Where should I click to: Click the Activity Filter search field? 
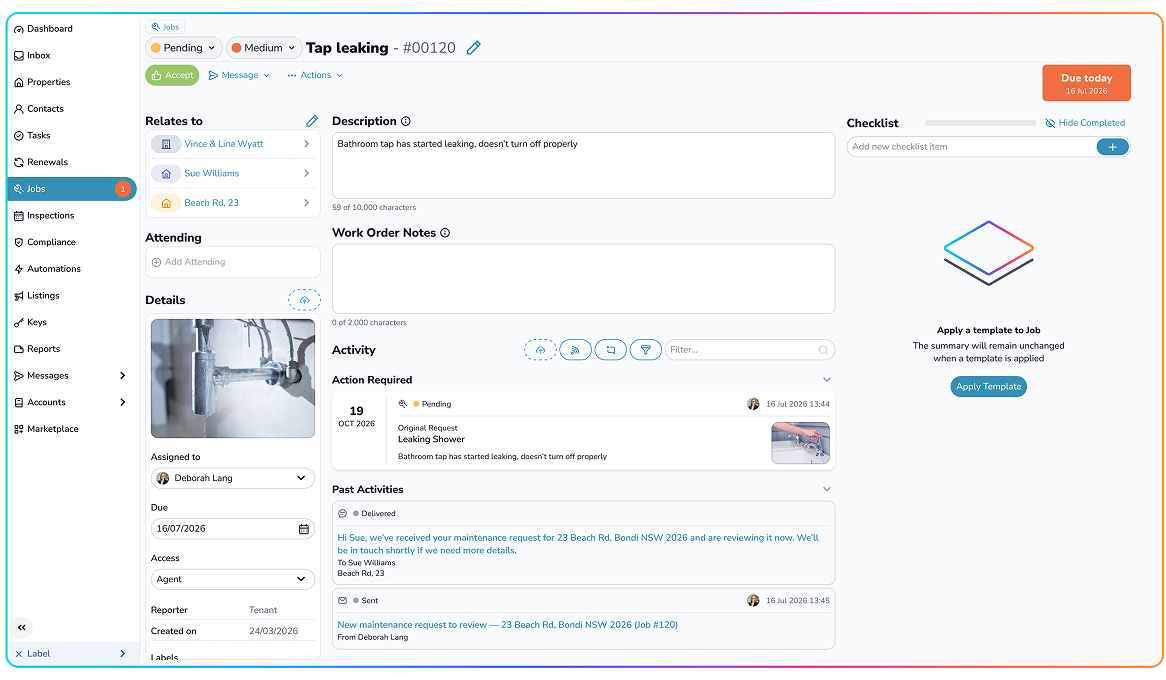749,350
